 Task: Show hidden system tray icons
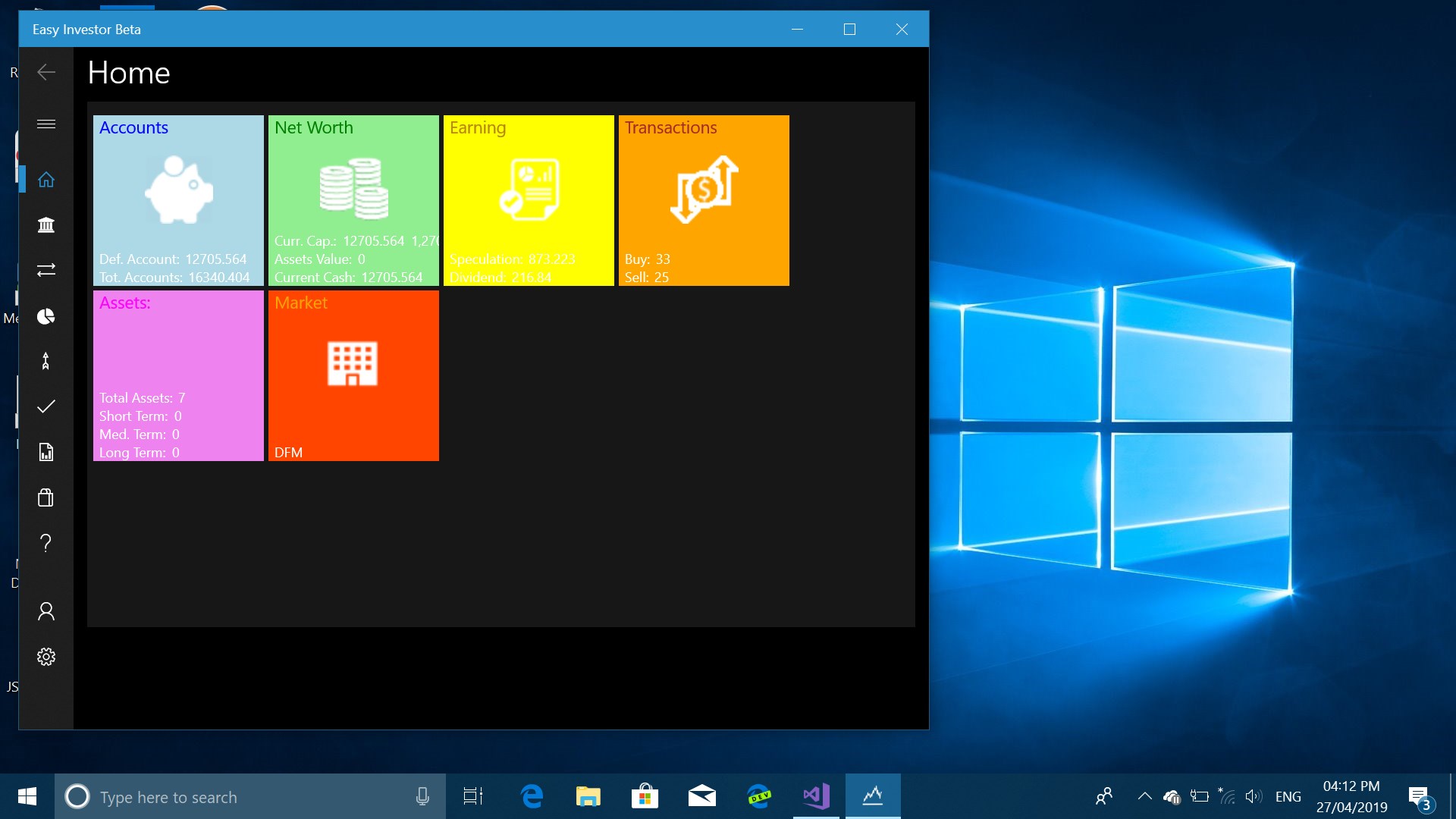[x=1144, y=796]
